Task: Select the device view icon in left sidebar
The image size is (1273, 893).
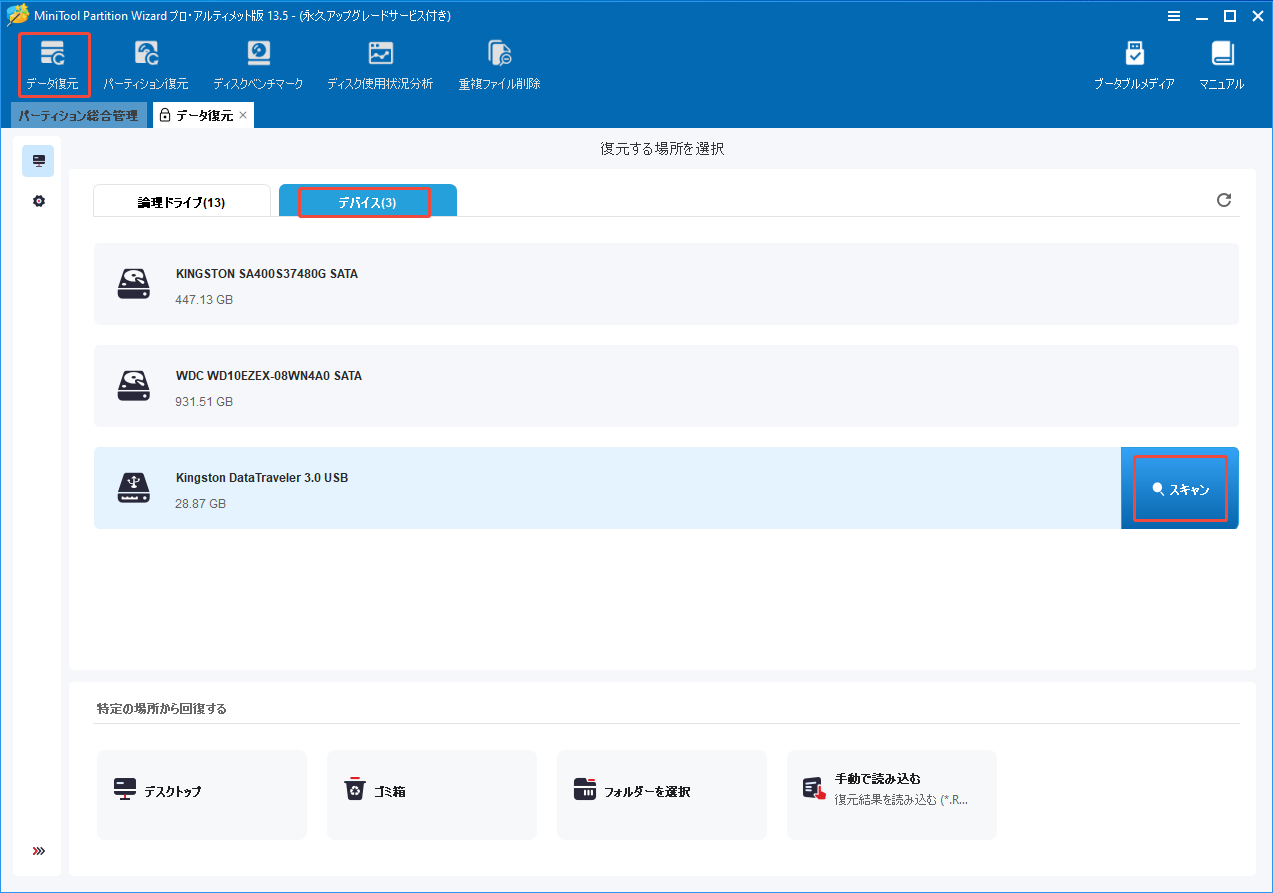Action: 37,160
